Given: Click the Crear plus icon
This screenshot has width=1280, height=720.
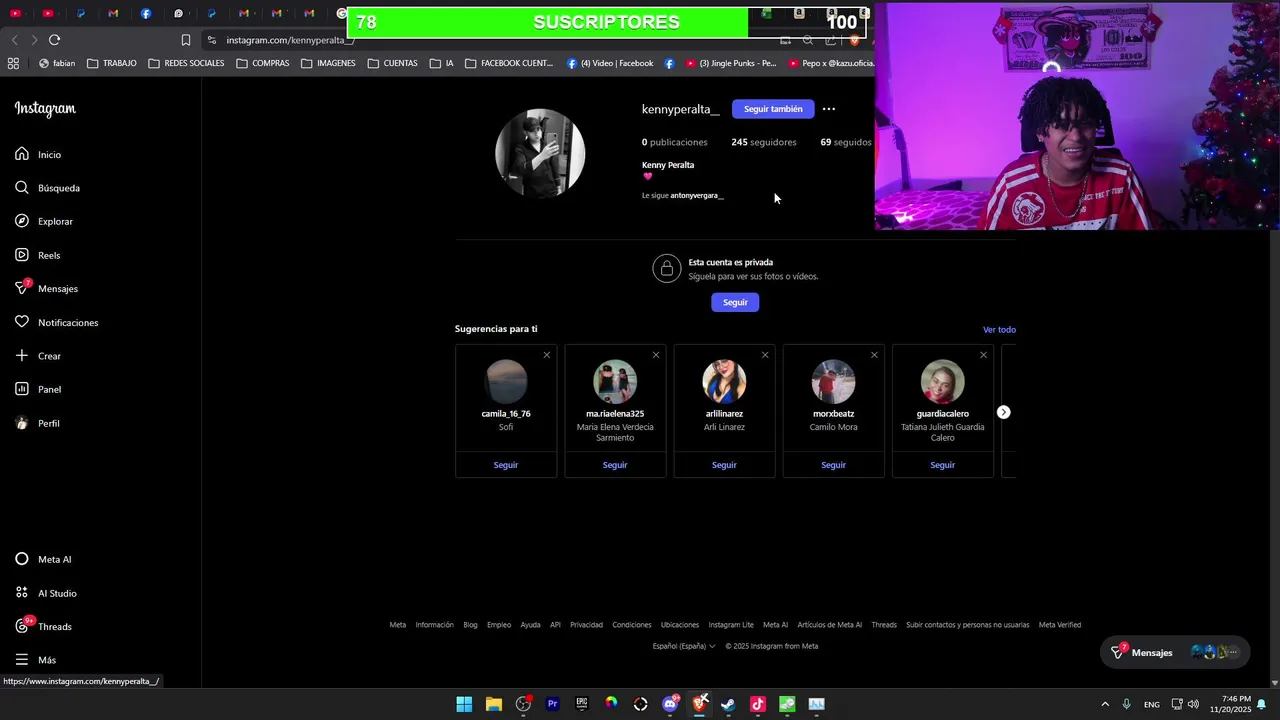Looking at the screenshot, I should [22, 356].
